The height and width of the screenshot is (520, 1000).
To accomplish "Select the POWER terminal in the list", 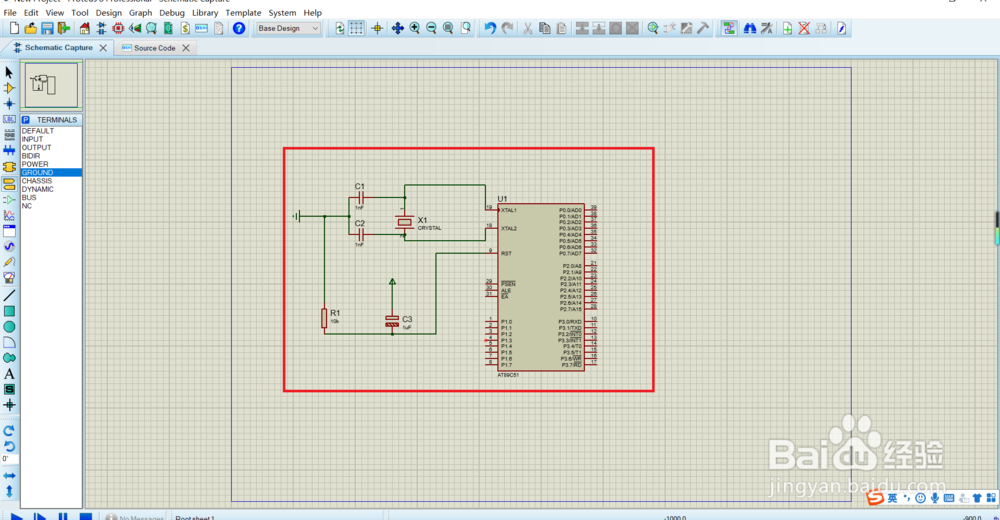I will point(51,164).
